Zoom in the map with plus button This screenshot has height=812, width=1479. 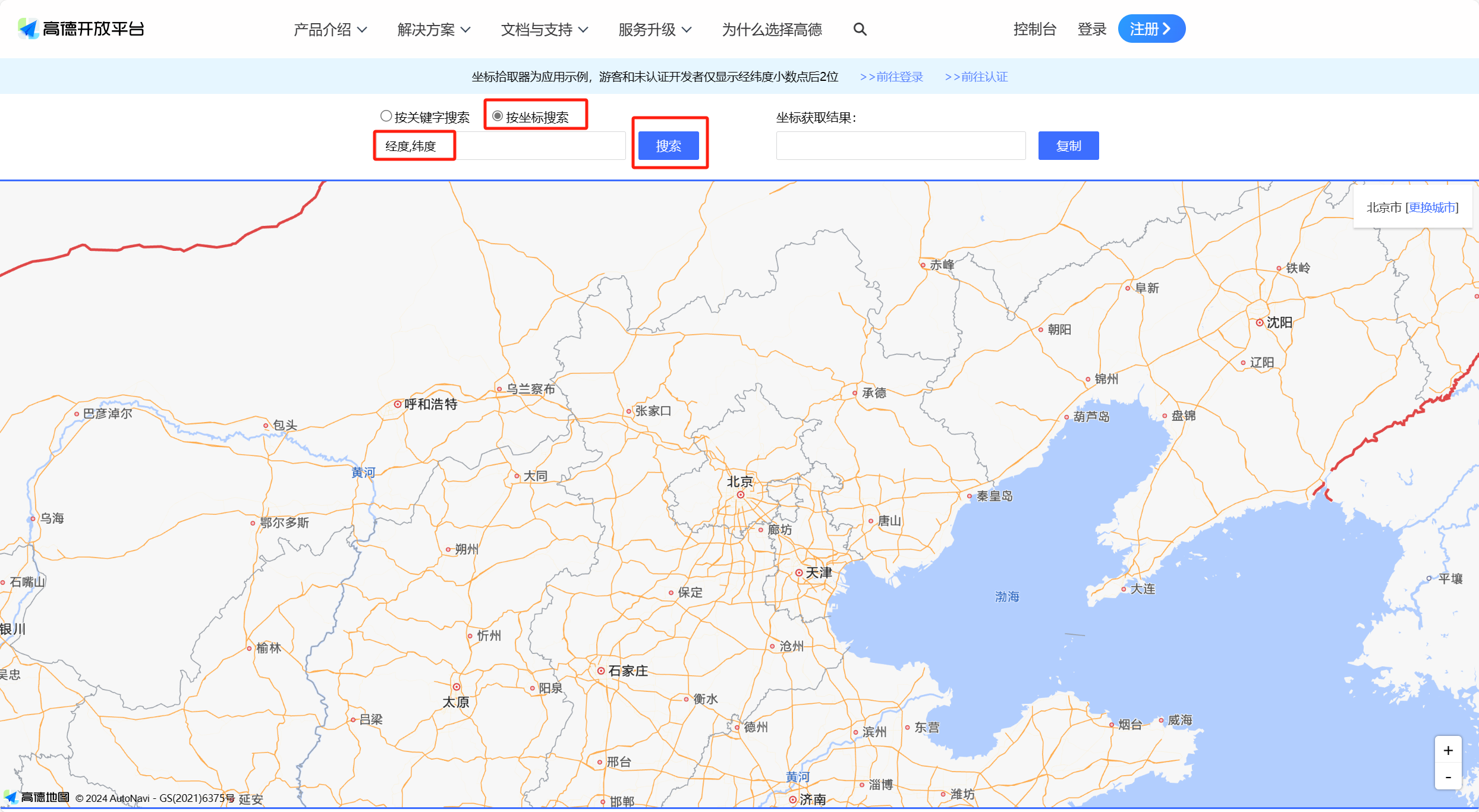click(1448, 750)
